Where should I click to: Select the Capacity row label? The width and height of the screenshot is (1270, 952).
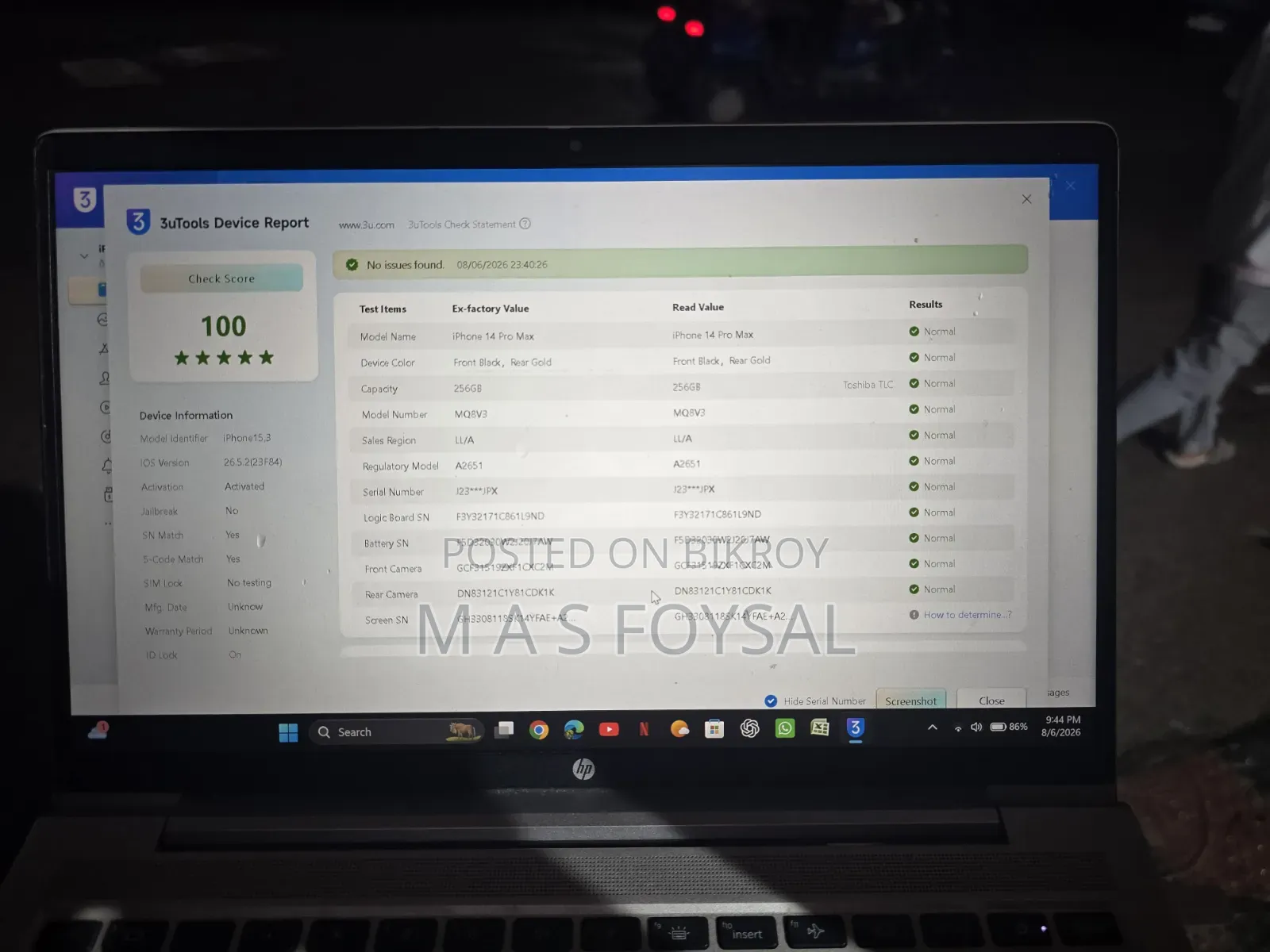[x=379, y=390]
